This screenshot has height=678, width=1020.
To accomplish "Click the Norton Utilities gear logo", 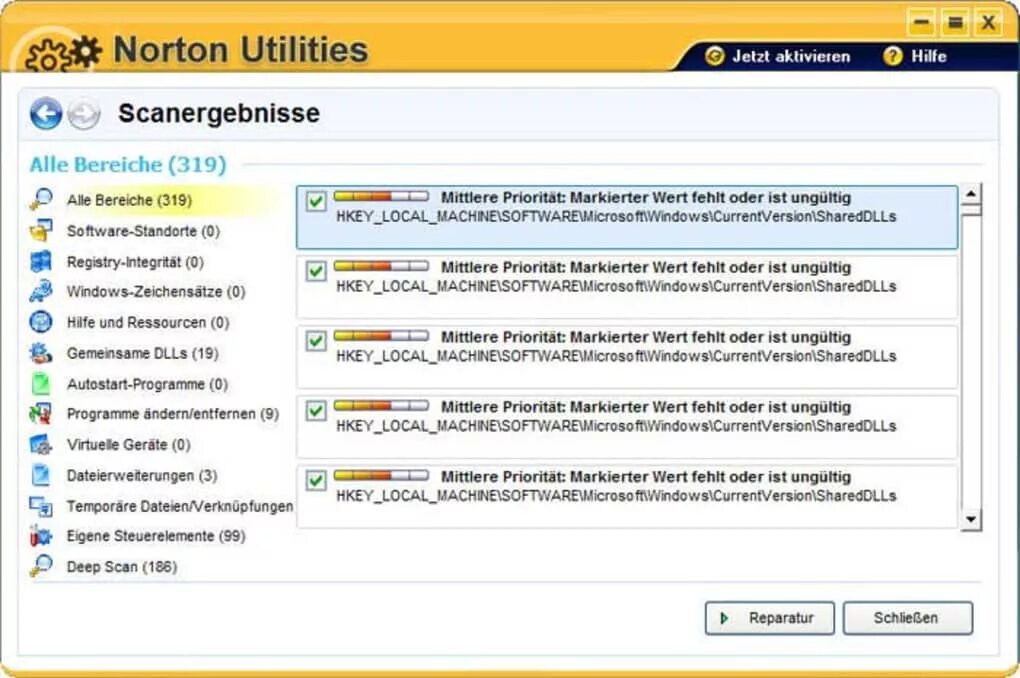I will click(63, 53).
